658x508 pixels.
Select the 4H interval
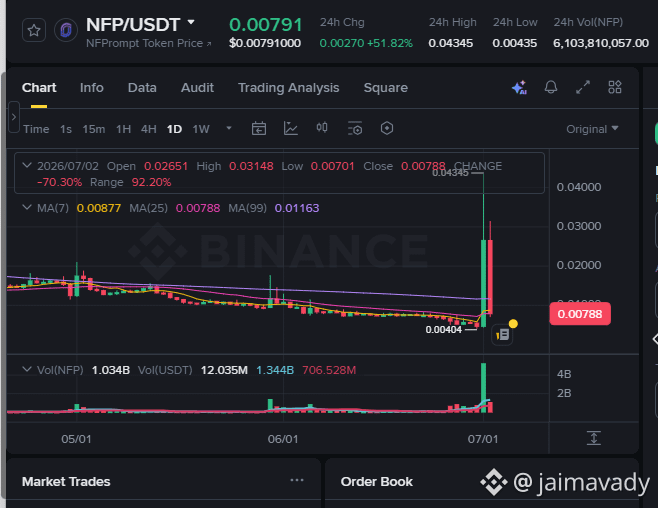point(149,129)
